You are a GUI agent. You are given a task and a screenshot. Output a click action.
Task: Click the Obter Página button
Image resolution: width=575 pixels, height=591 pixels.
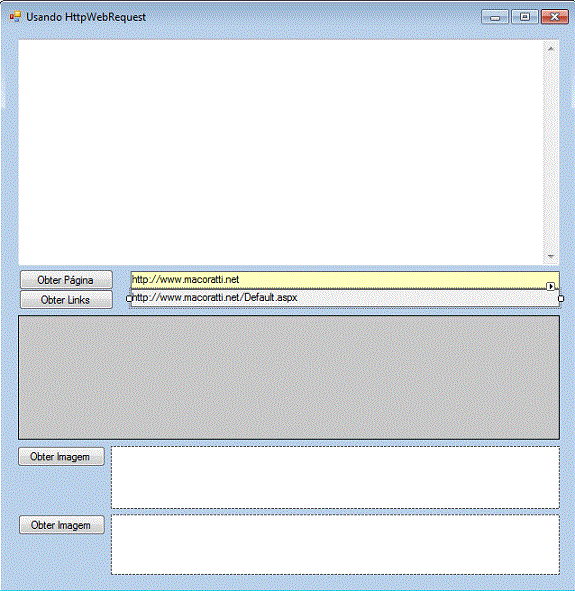pyautogui.click(x=66, y=280)
